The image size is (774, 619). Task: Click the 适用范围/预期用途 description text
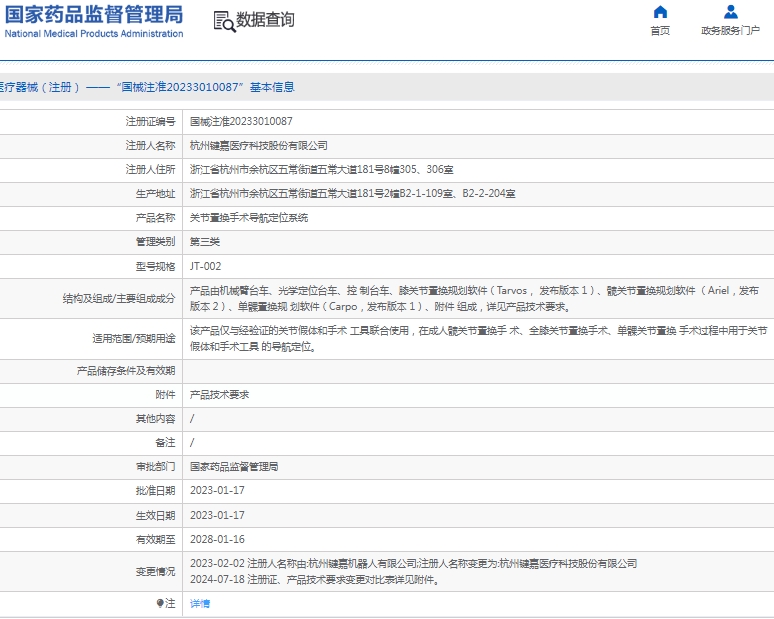[x=478, y=339]
